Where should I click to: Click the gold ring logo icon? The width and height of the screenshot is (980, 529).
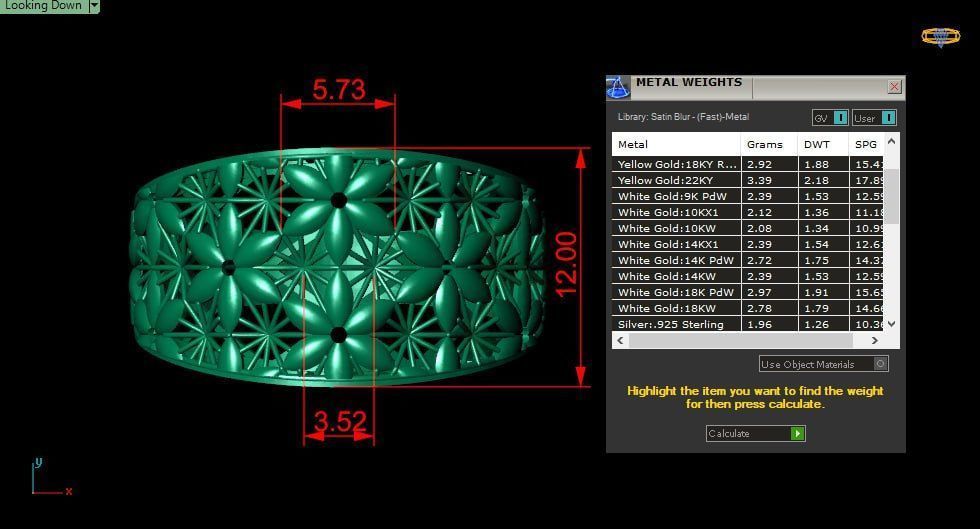pyautogui.click(x=941, y=37)
